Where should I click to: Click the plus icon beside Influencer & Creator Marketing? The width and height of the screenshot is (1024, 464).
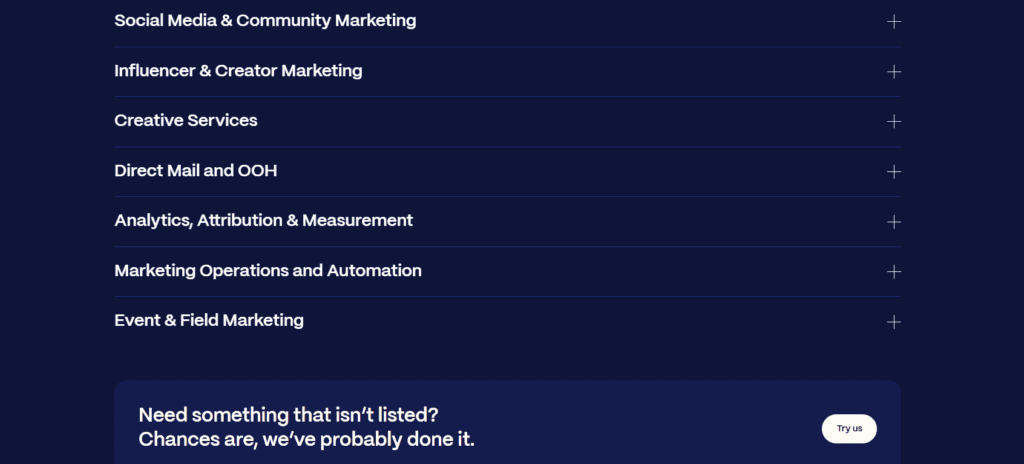[894, 71]
